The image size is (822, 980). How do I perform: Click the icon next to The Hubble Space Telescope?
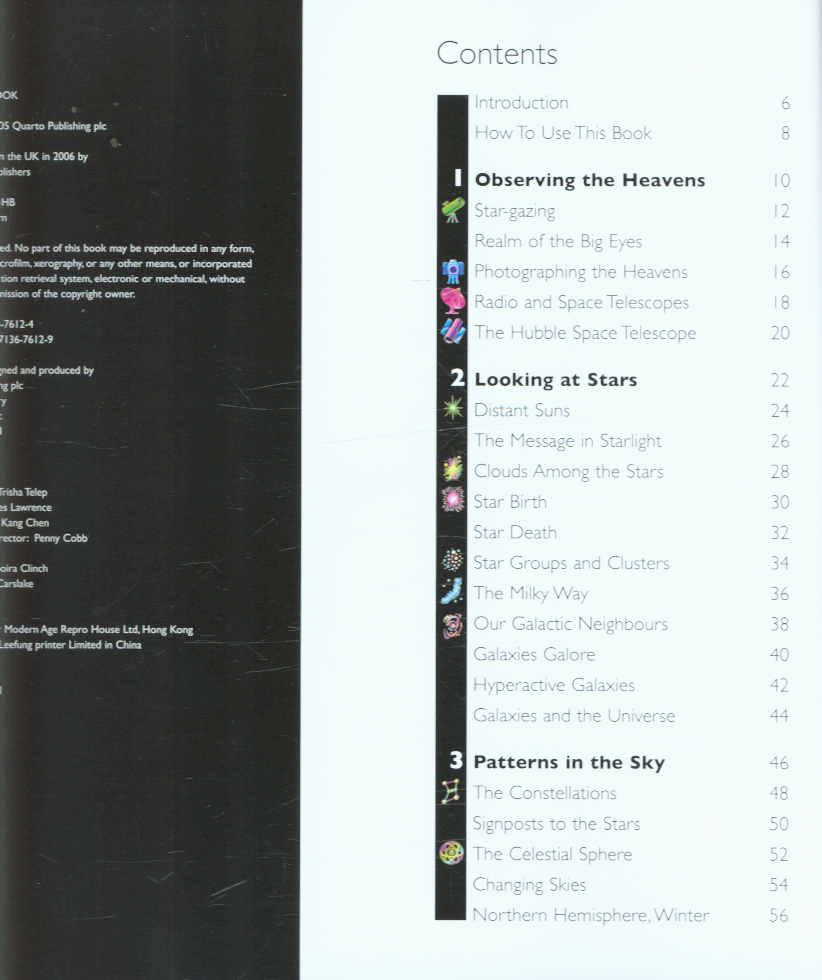click(453, 332)
